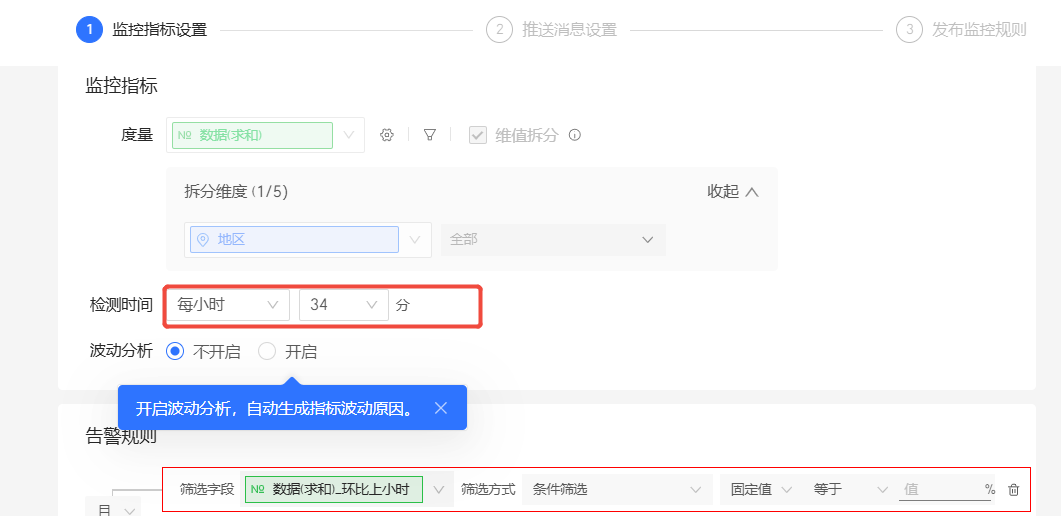
Task: Toggle the 维值拆分 checkbox
Action: pyautogui.click(x=478, y=135)
